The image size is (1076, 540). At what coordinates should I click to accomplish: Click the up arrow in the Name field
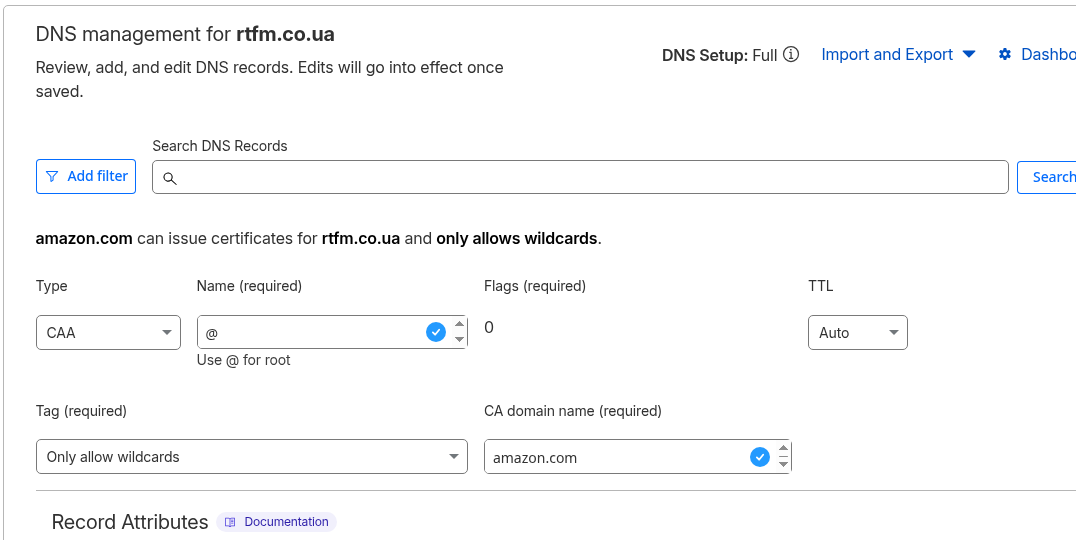460,324
